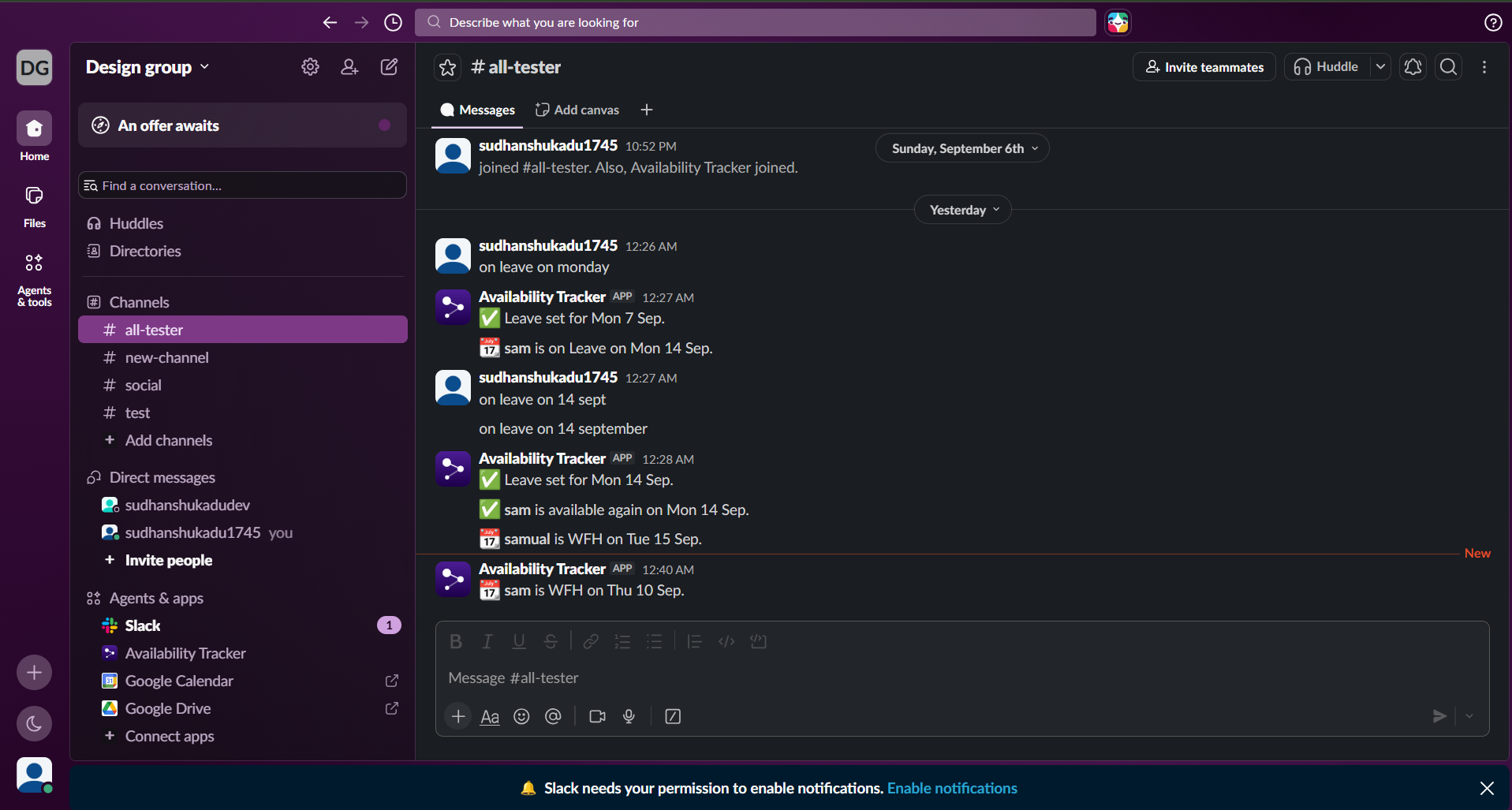The width and height of the screenshot is (1512, 810).
Task: Open workspace settings gear icon
Action: pos(310,67)
